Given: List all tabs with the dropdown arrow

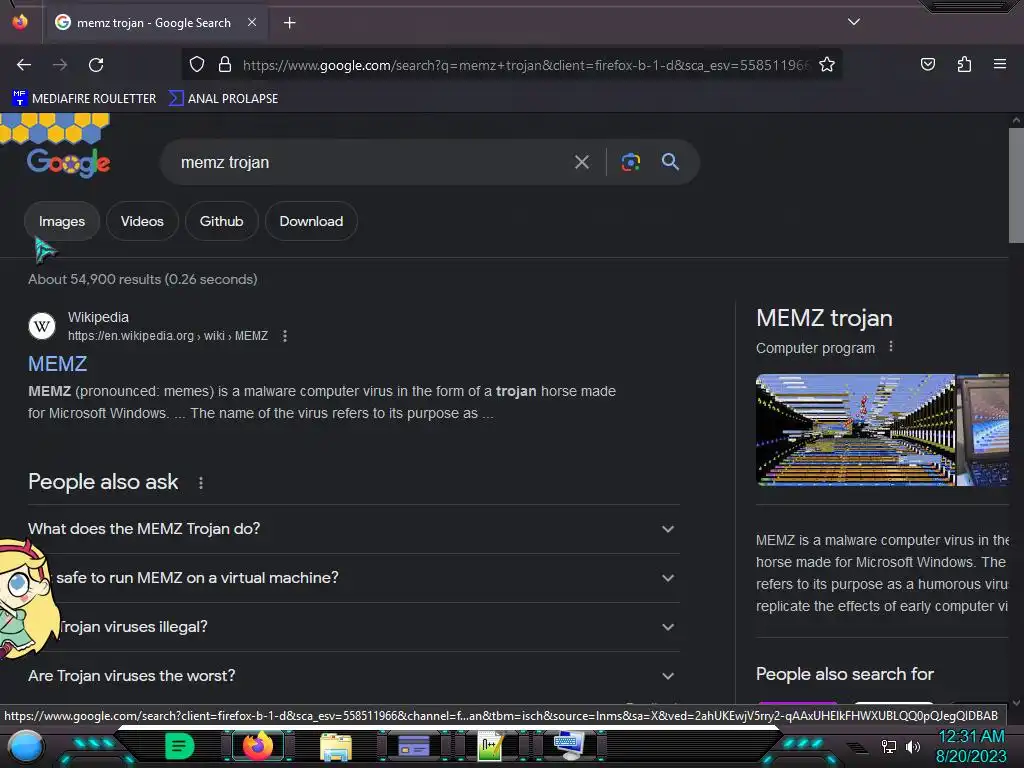Looking at the screenshot, I should coord(853,22).
